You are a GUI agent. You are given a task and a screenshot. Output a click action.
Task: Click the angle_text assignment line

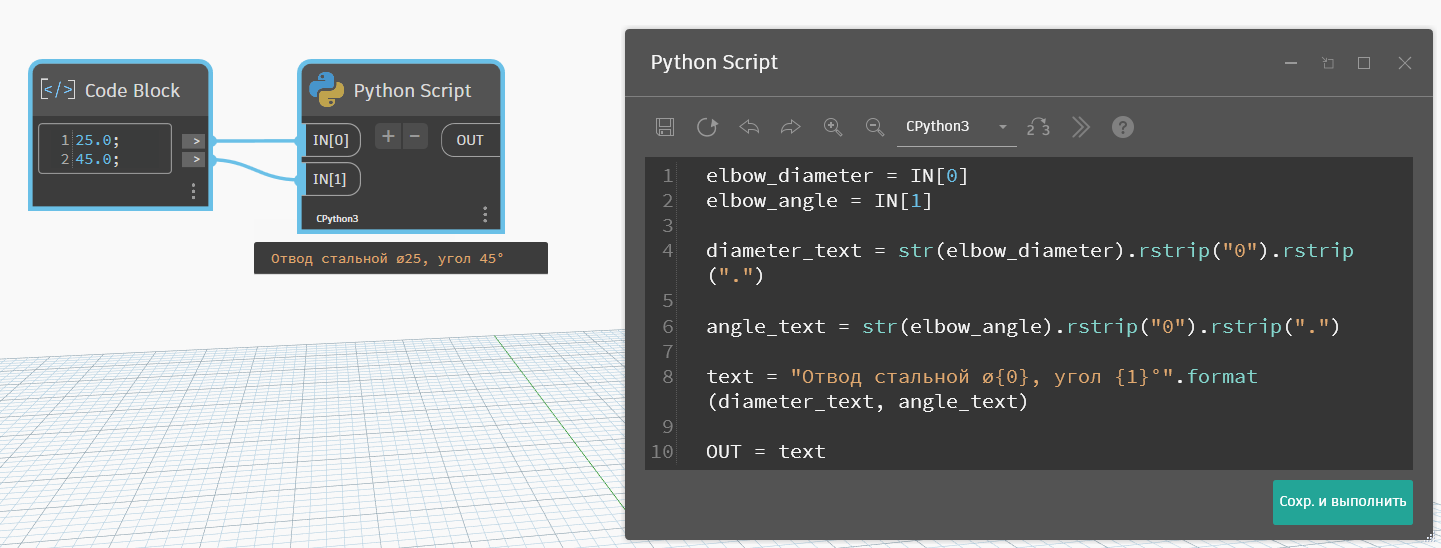[x=1022, y=326]
